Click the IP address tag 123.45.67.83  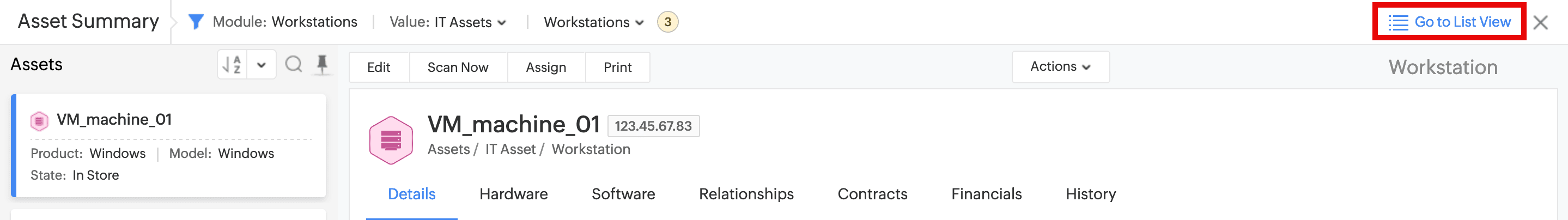[x=653, y=126]
